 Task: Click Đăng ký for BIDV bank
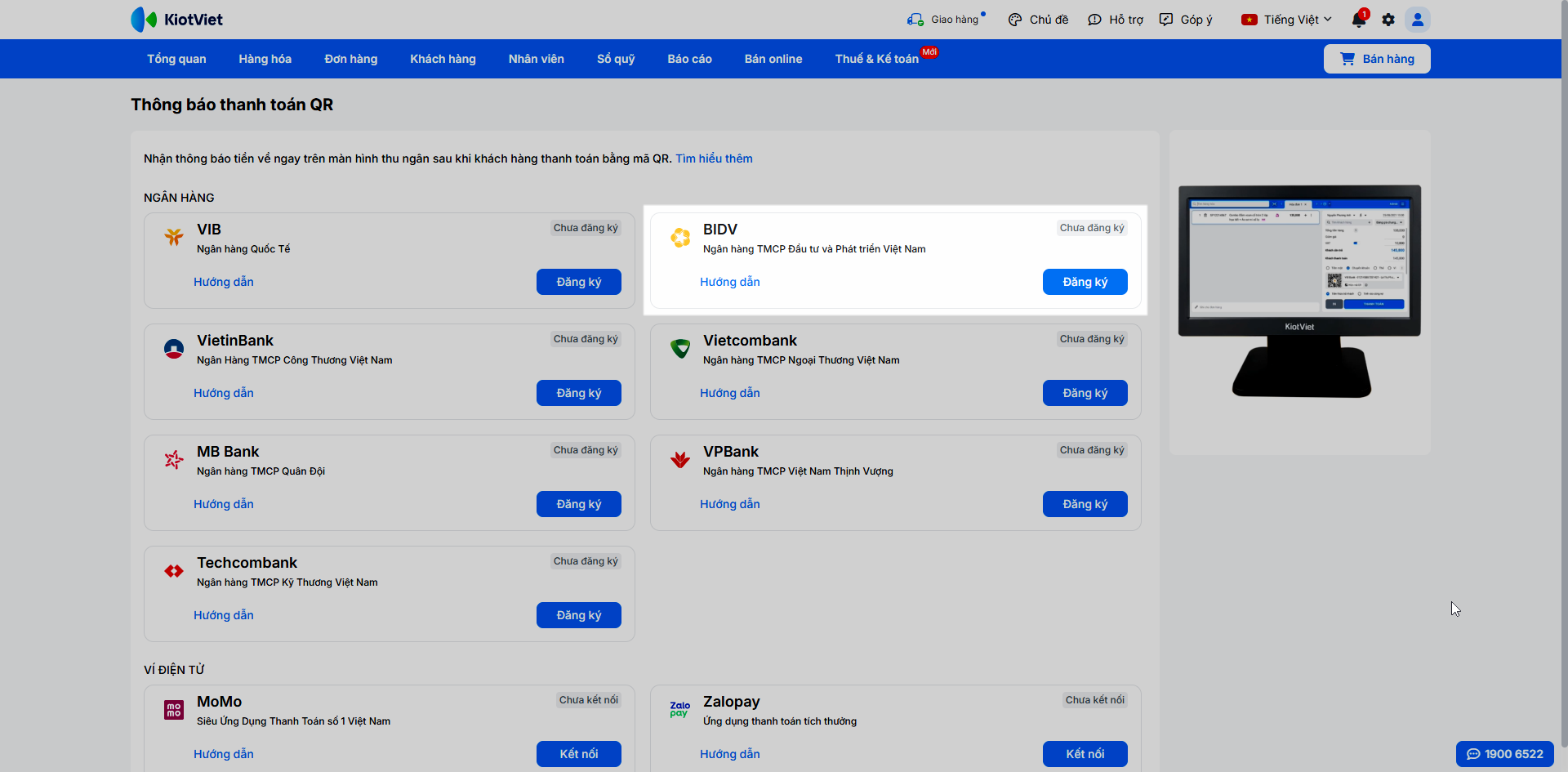pyautogui.click(x=1085, y=282)
